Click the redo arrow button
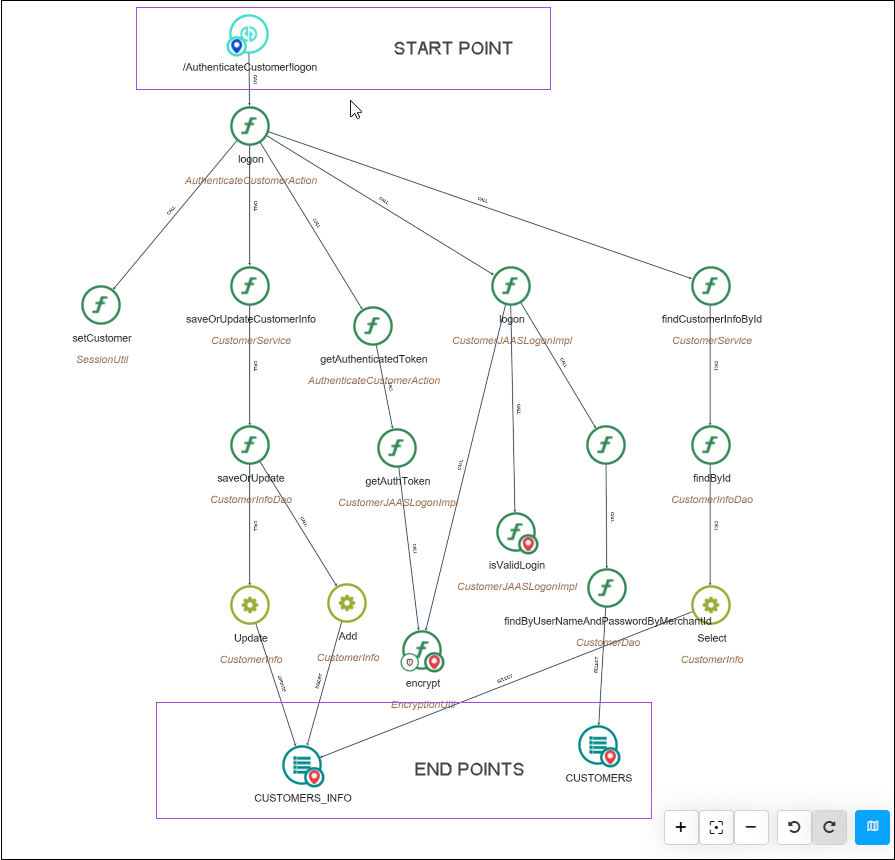Screen dimensions: 895x860 829,827
